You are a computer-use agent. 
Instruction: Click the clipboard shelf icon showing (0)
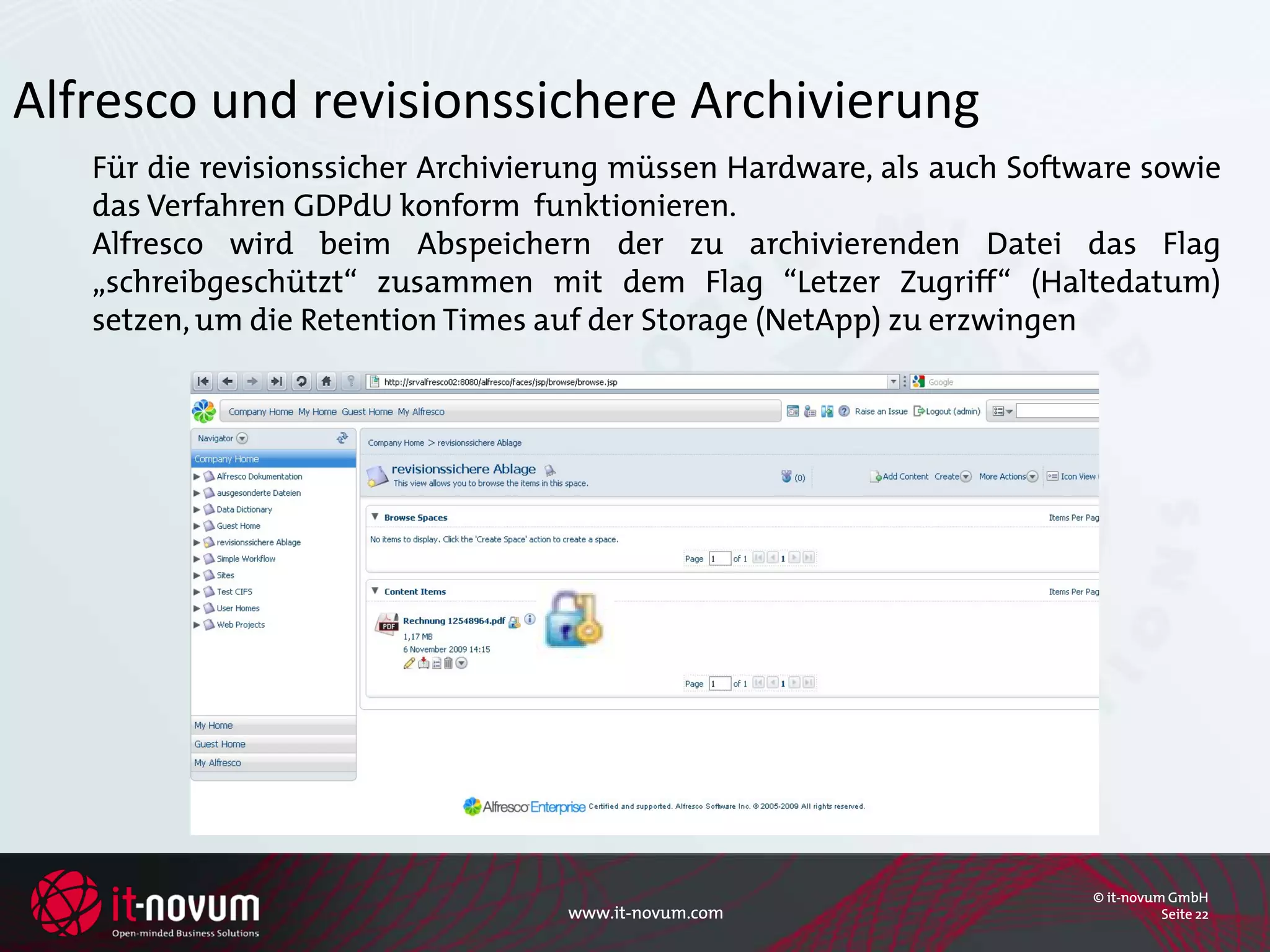pyautogui.click(x=787, y=477)
